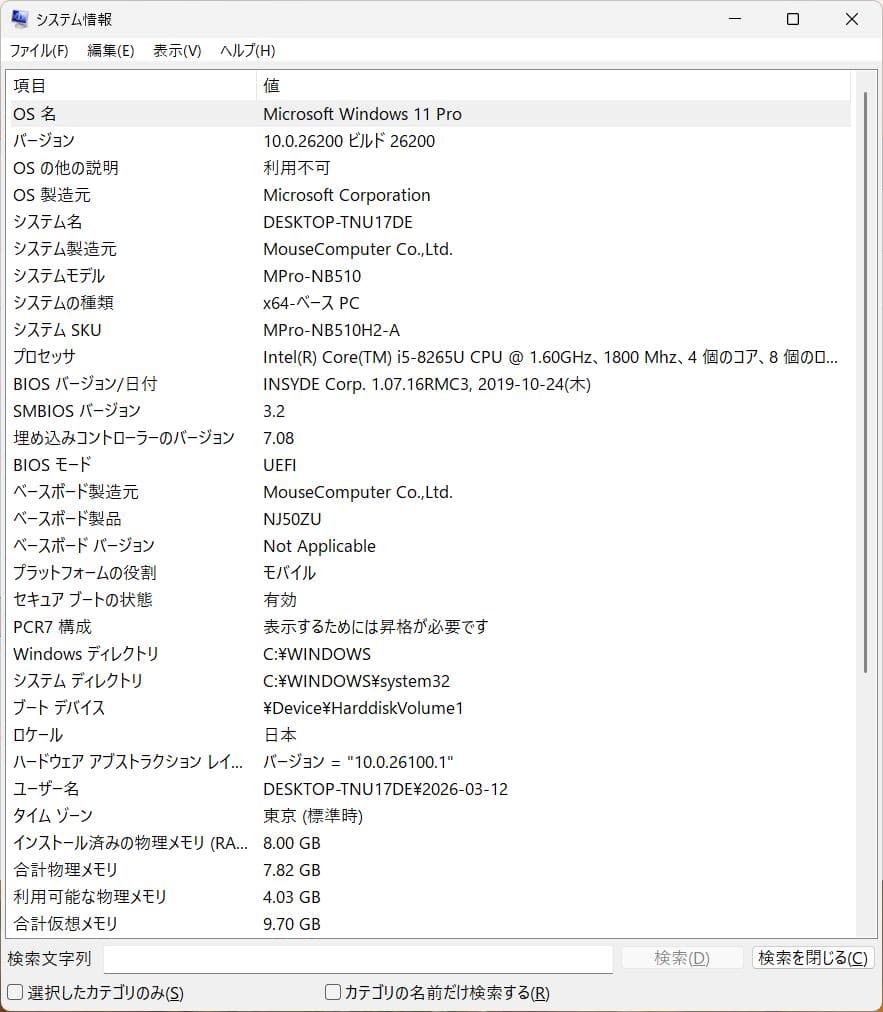Select the OS 名 row
This screenshot has height=1012, width=883.
pos(430,114)
